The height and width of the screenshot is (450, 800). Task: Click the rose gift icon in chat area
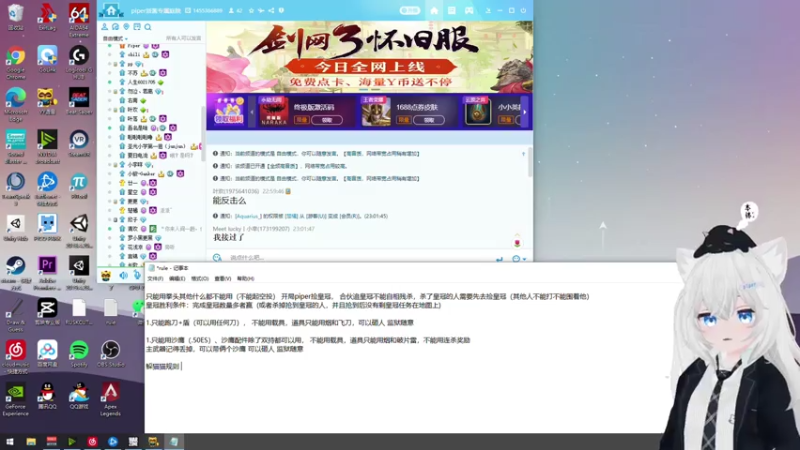click(x=517, y=241)
